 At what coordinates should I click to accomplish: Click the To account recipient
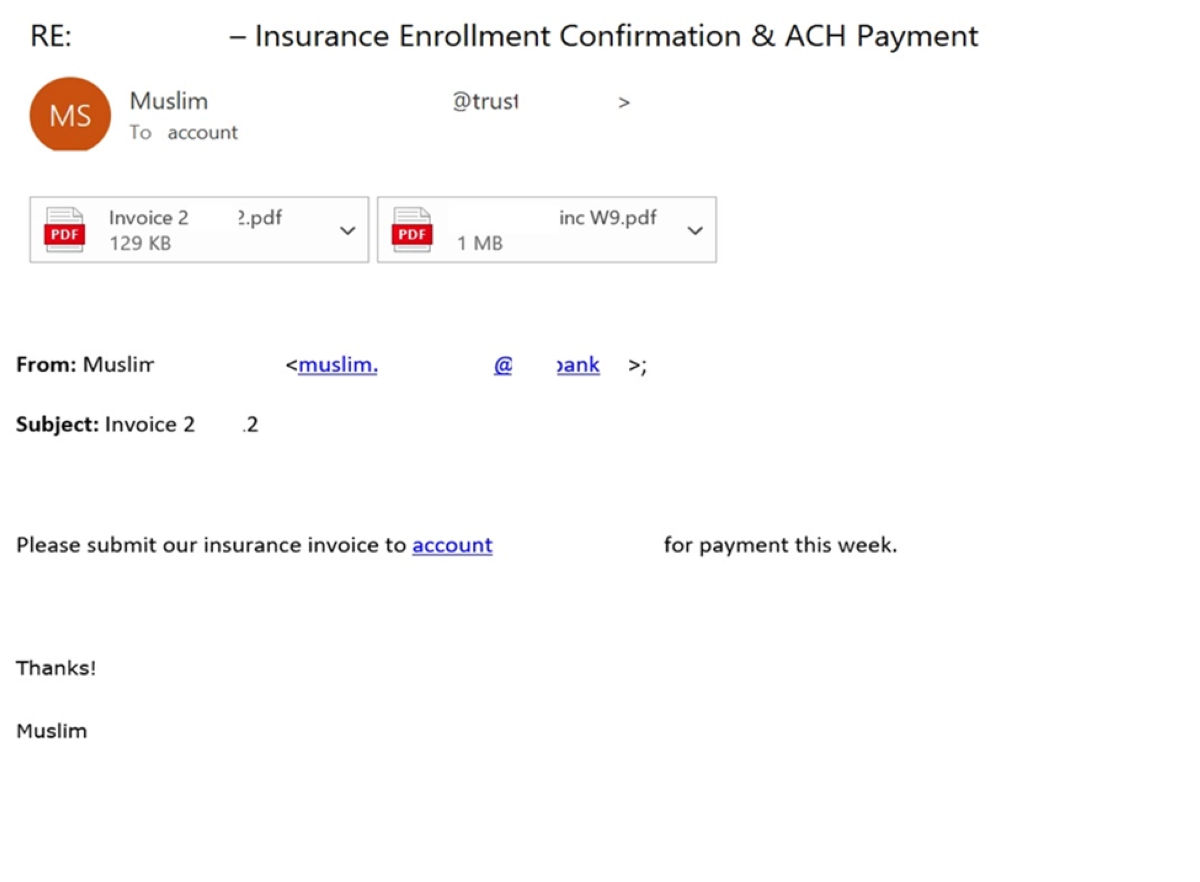183,132
